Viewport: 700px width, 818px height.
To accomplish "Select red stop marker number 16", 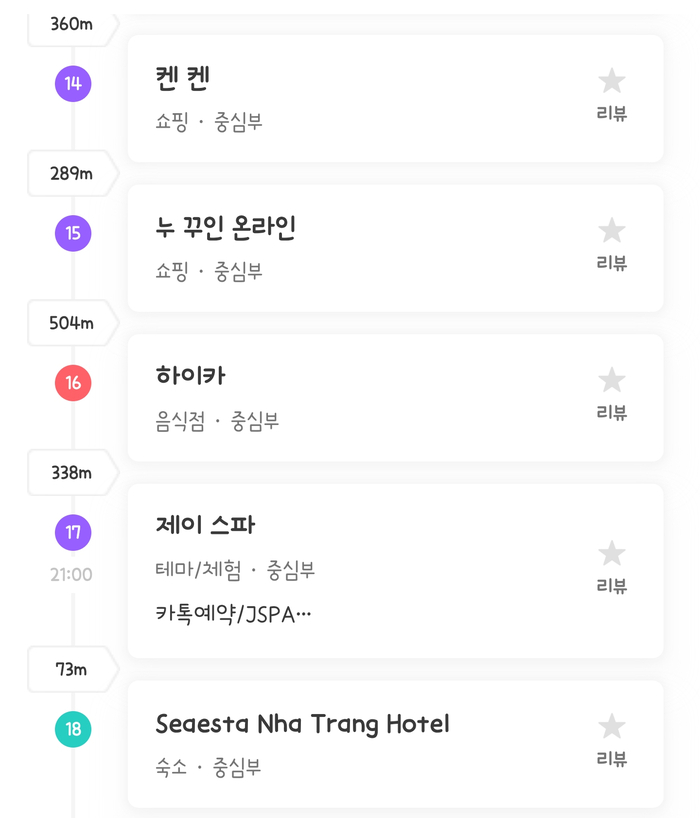I will (x=73, y=383).
